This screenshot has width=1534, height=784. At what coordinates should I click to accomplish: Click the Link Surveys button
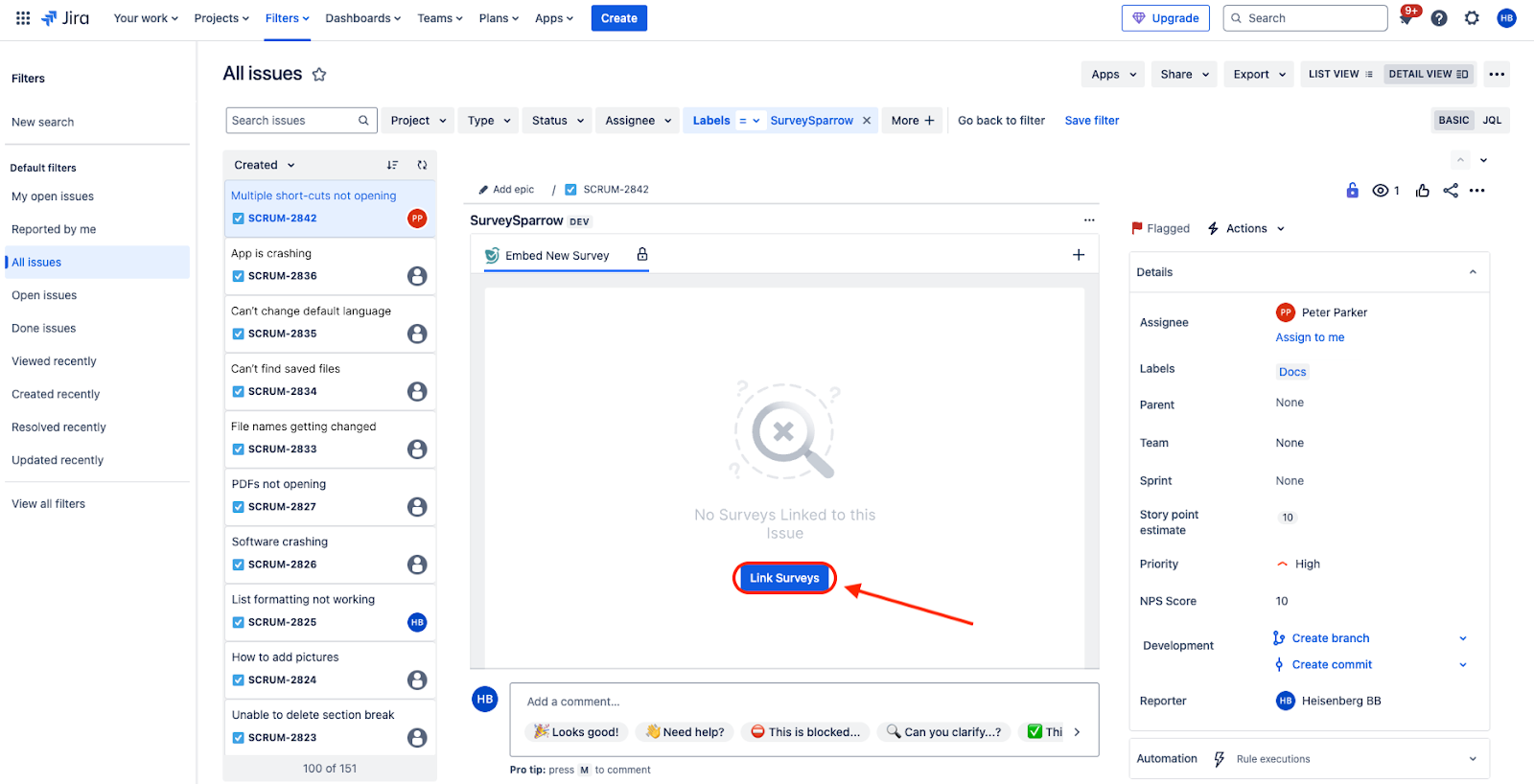[784, 578]
